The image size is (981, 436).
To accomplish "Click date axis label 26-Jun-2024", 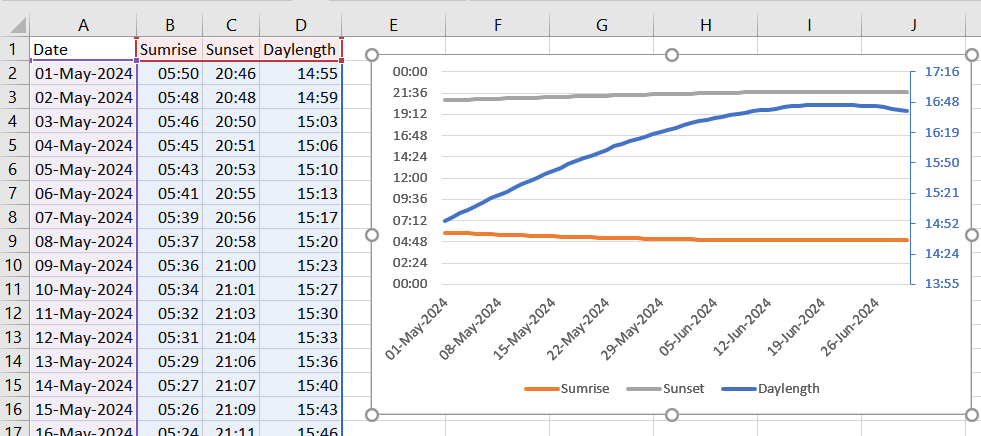I will coord(851,327).
